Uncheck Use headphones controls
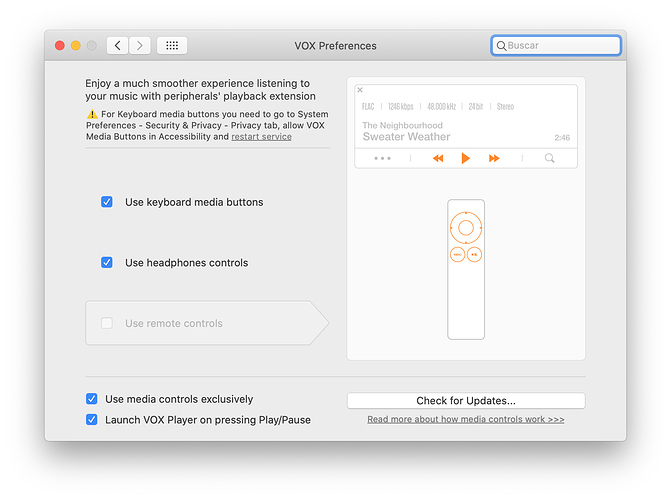671x500 pixels. (107, 262)
